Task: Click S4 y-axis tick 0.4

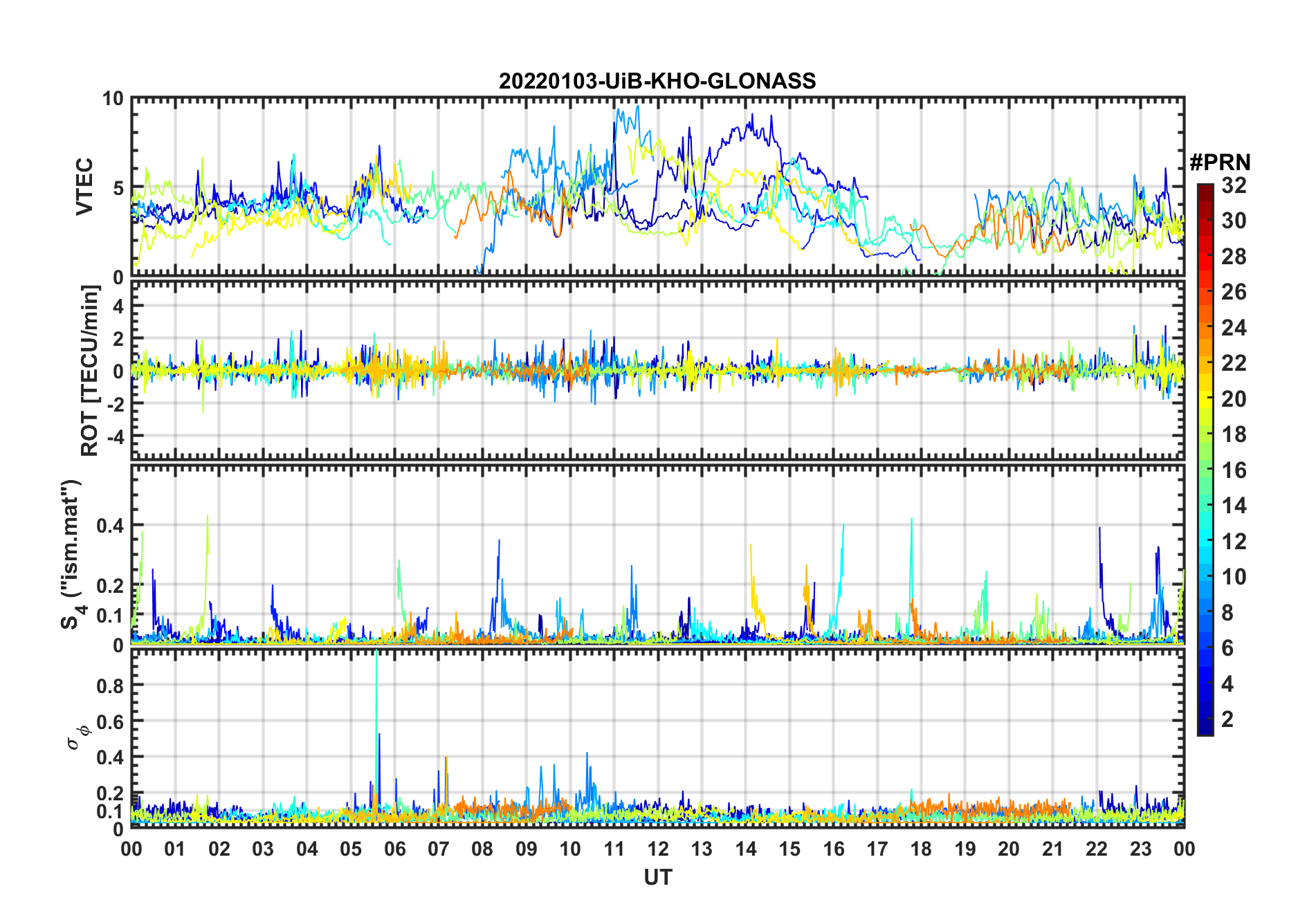Action: pos(110,526)
